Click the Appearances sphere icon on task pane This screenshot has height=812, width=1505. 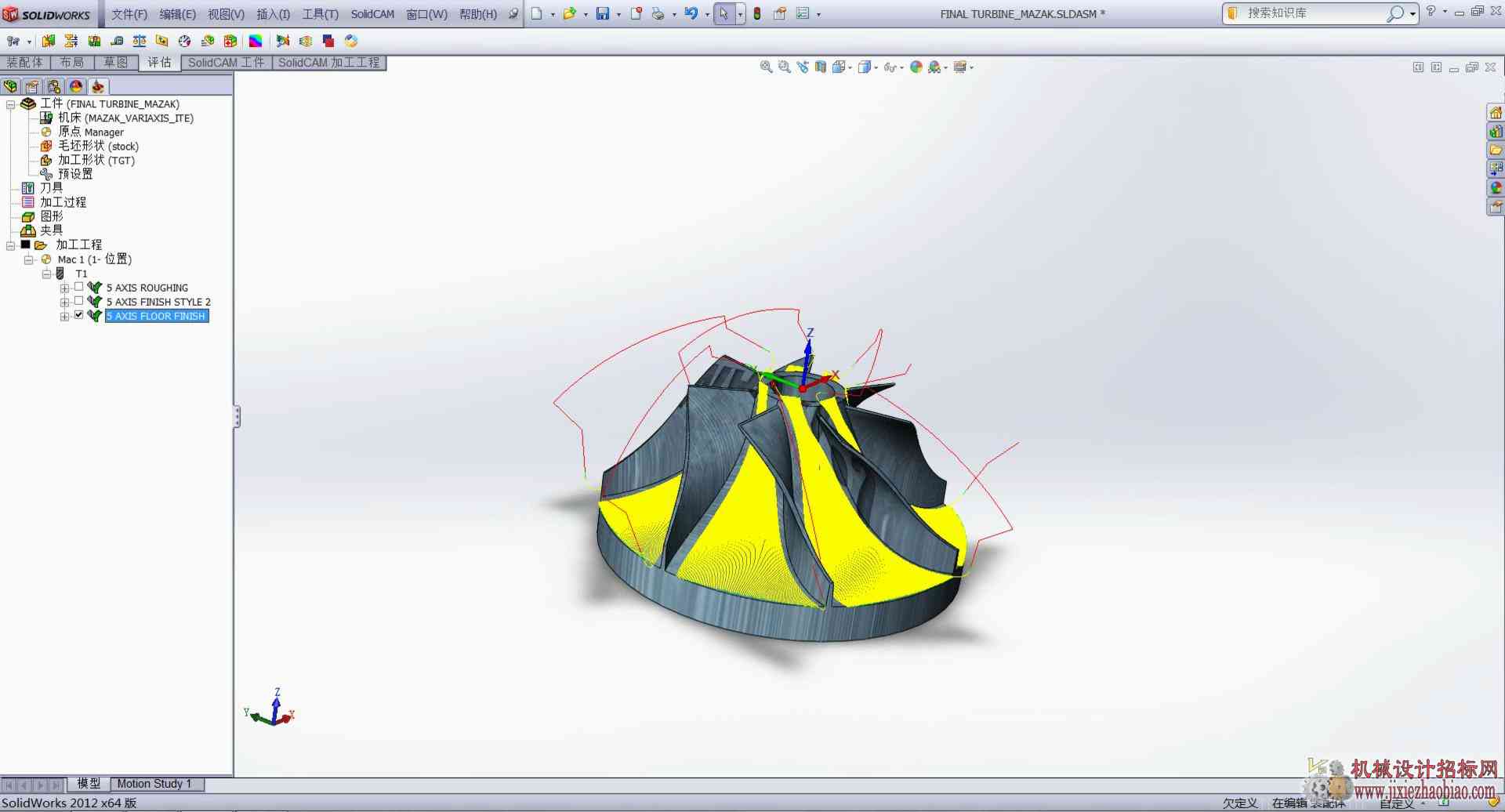click(x=1496, y=188)
